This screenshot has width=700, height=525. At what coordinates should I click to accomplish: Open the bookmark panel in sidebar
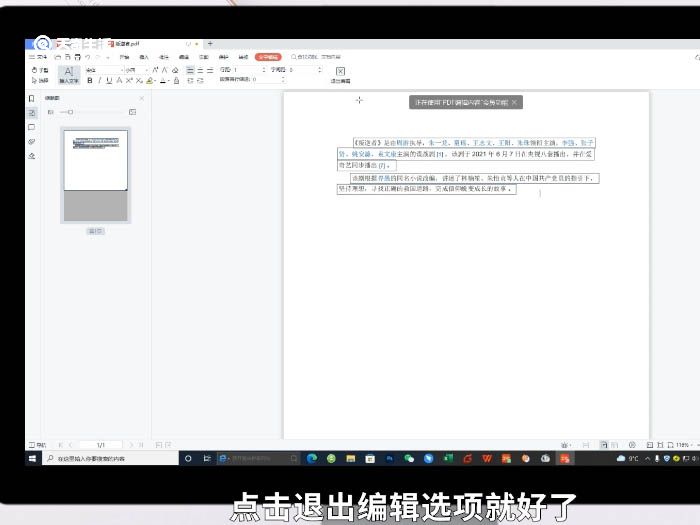[x=32, y=98]
